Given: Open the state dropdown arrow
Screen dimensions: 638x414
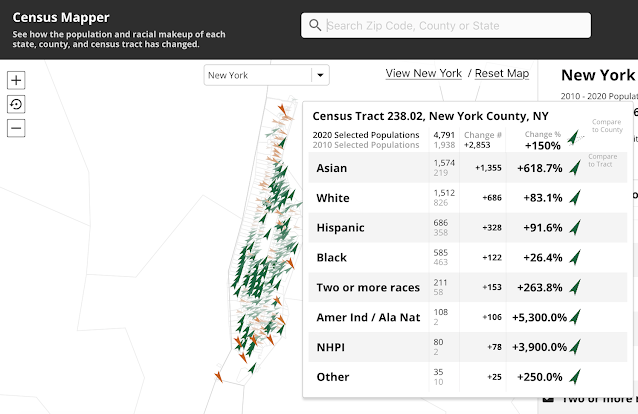Looking at the screenshot, I should (x=319, y=75).
